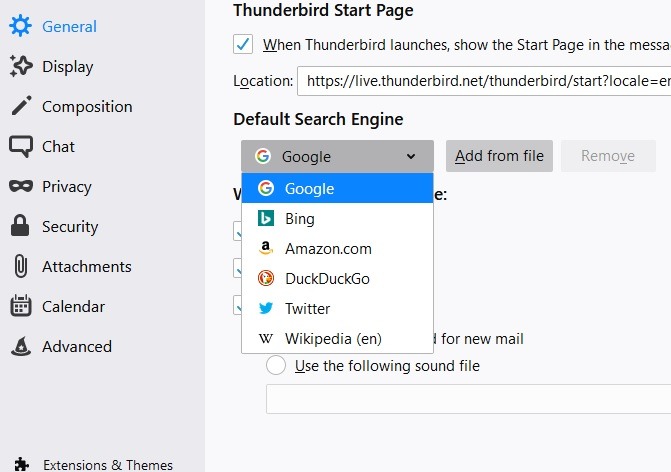Click the Advanced wizard hat icon
The width and height of the screenshot is (671, 472).
pos(21,346)
